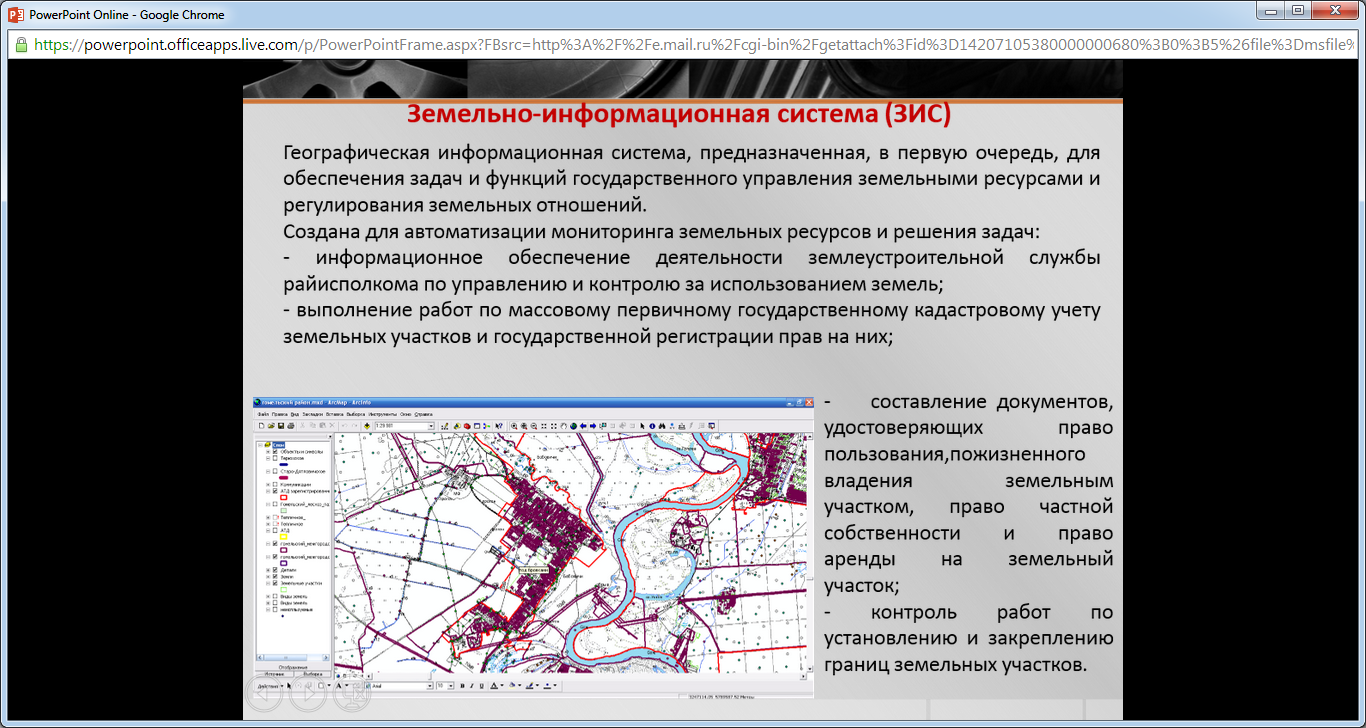Click ArcMap Full Extent globe icon
This screenshot has height=728, width=1366.
573,426
